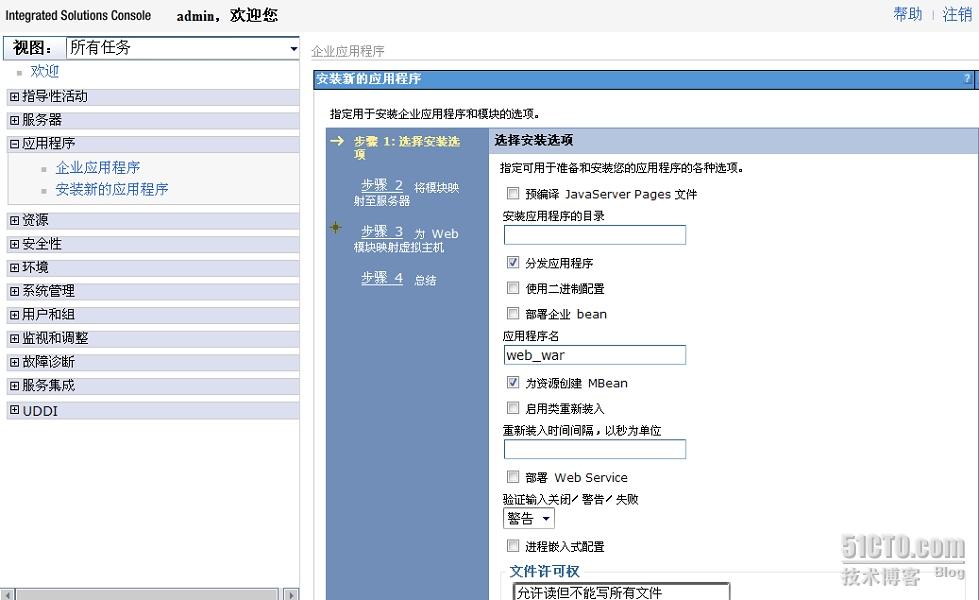The height and width of the screenshot is (600, 979).
Task: Click inside the 应用程序名 field showing web_war
Action: pos(594,355)
